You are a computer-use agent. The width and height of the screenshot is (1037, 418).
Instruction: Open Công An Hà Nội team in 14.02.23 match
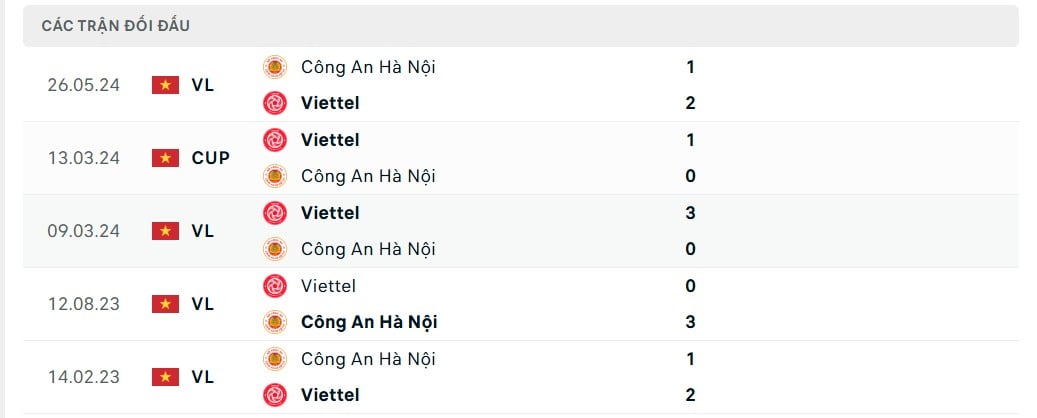click(368, 359)
